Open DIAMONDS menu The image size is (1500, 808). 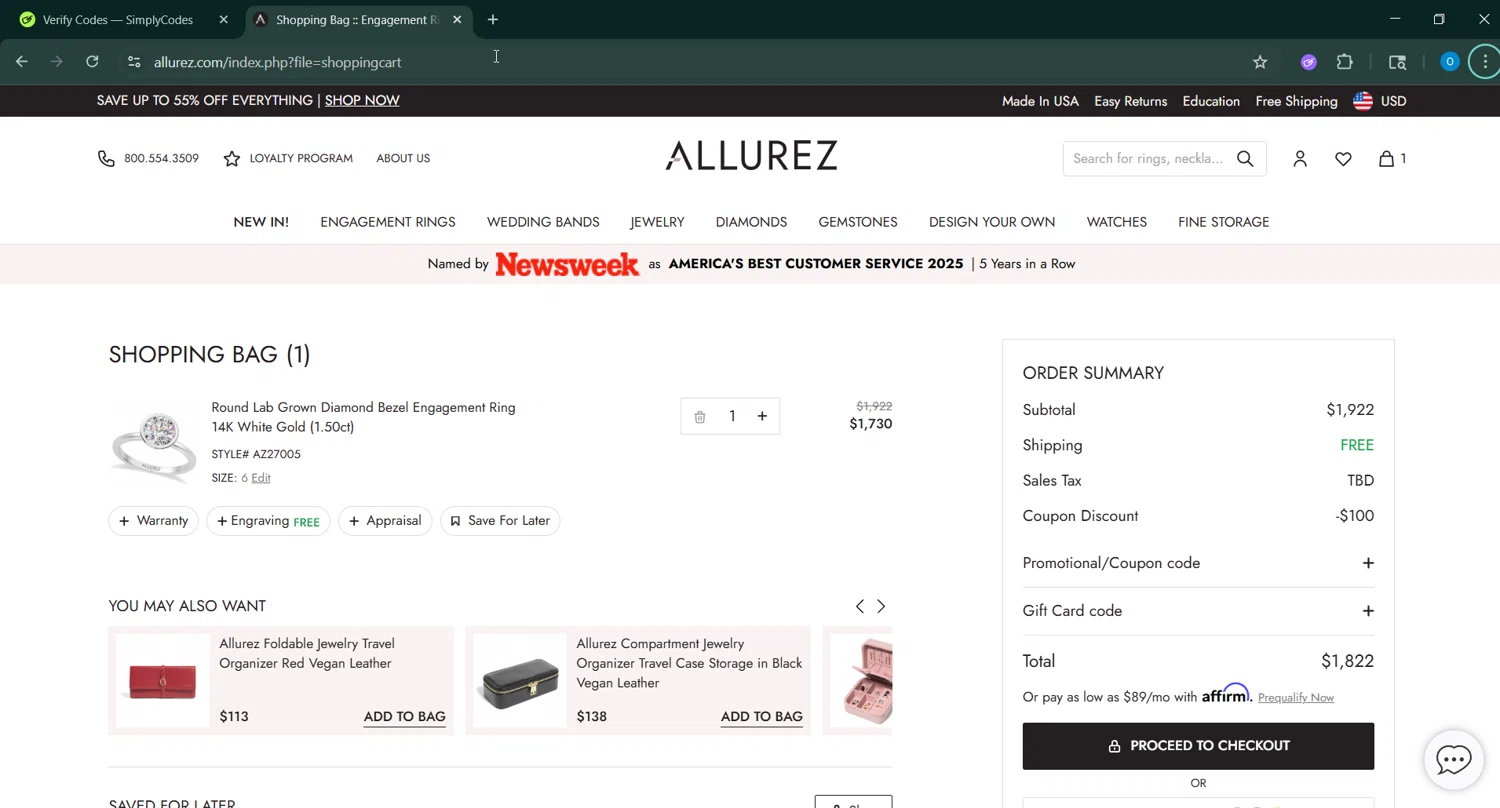pos(751,222)
